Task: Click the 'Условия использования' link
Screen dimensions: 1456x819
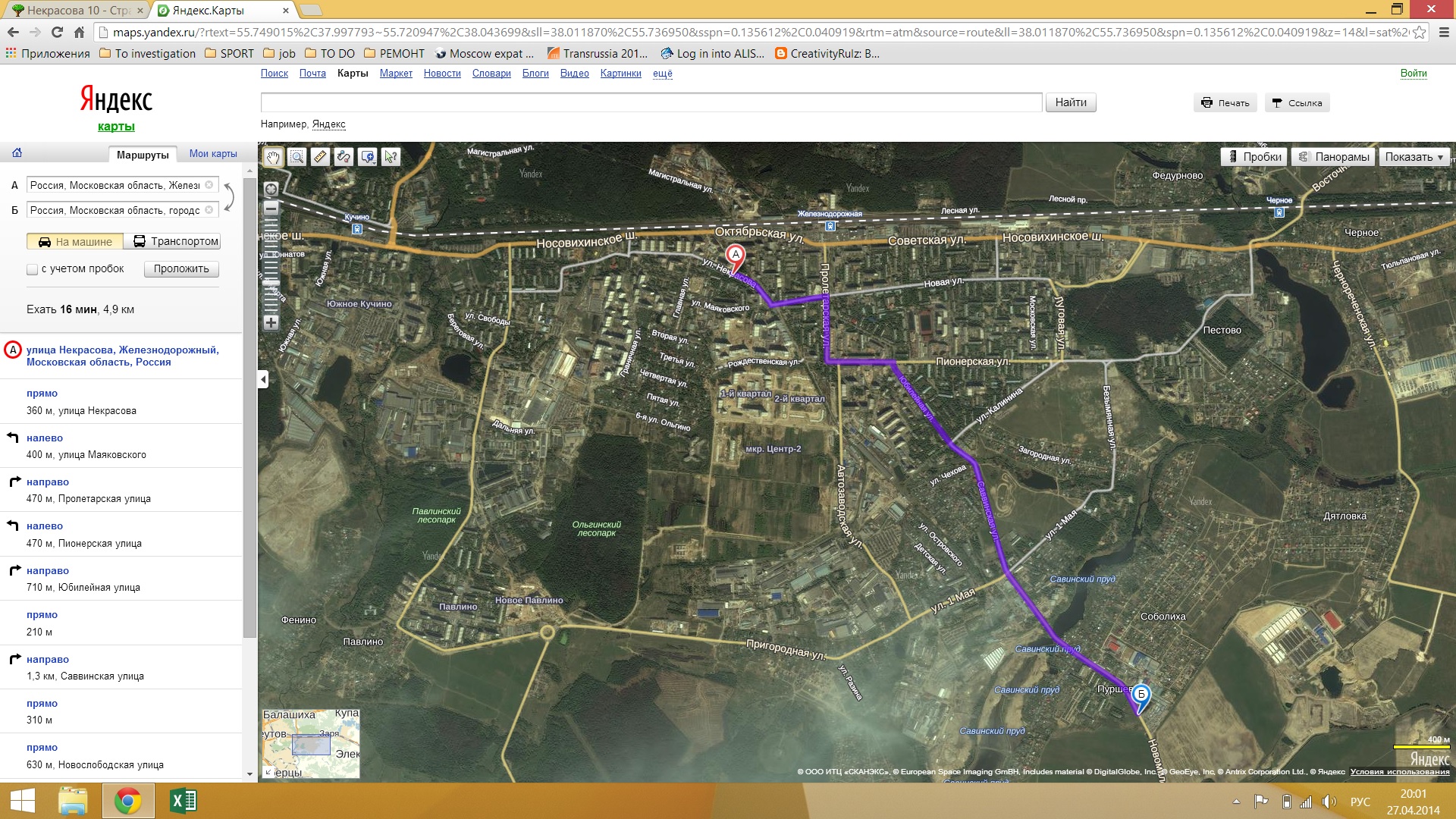Action: 1400,772
